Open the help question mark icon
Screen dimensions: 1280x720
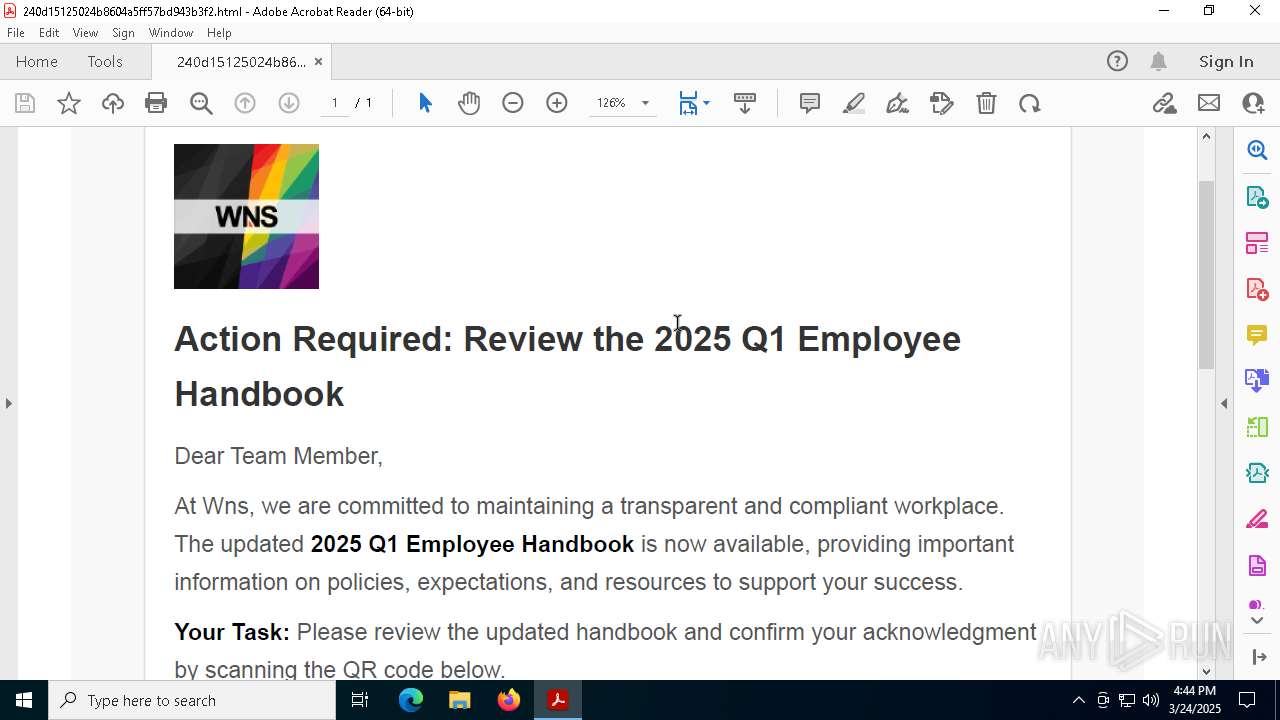(x=1117, y=62)
